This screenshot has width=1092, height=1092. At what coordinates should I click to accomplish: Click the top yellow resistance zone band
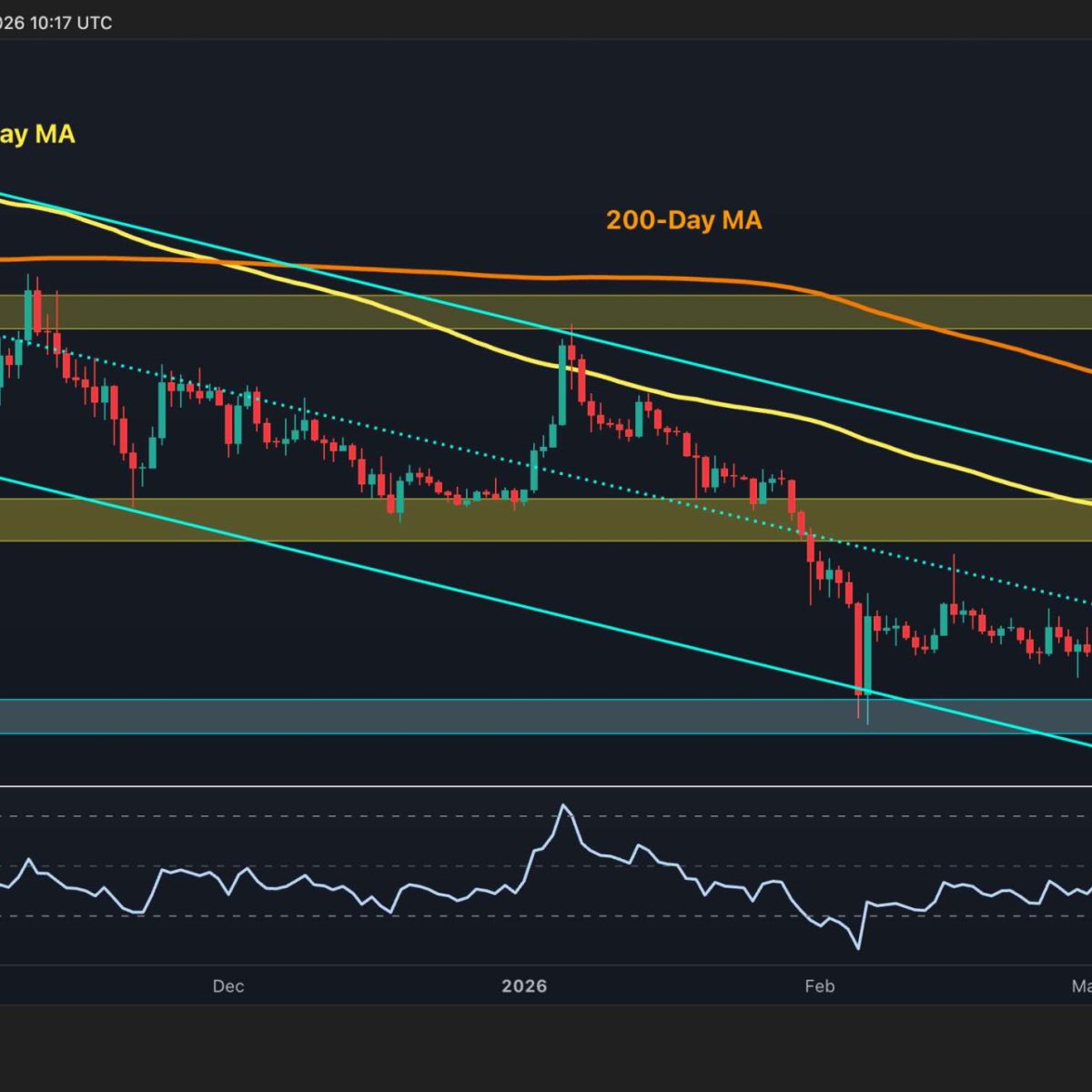[x=728, y=311]
